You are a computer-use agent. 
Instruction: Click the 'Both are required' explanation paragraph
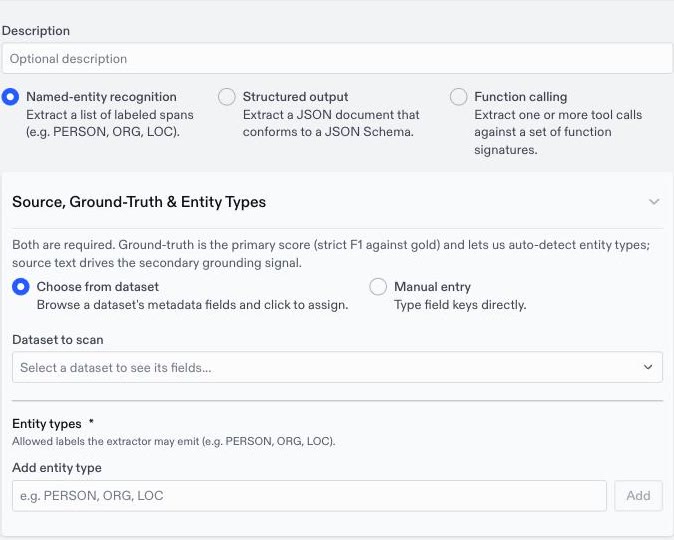pos(331,254)
